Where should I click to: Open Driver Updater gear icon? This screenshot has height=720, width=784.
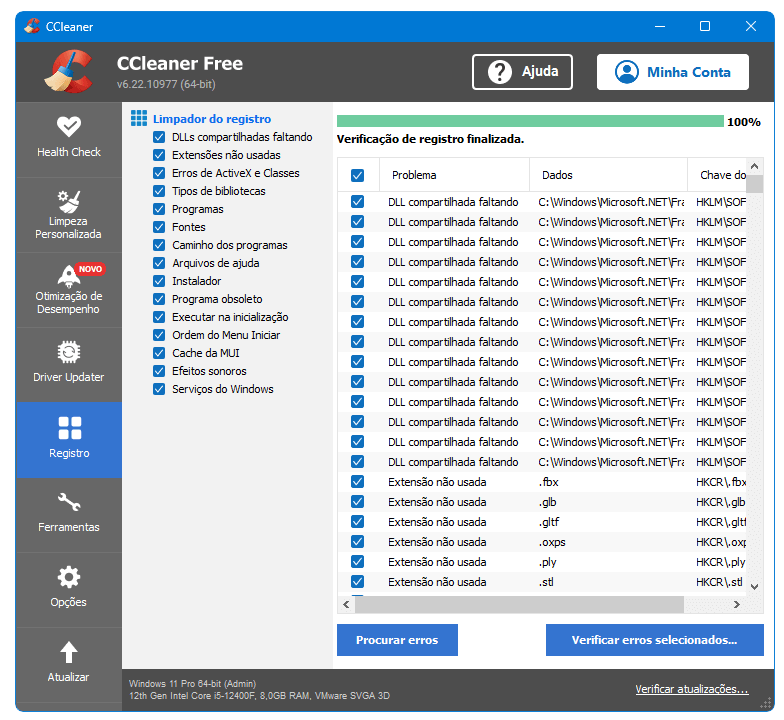68,352
